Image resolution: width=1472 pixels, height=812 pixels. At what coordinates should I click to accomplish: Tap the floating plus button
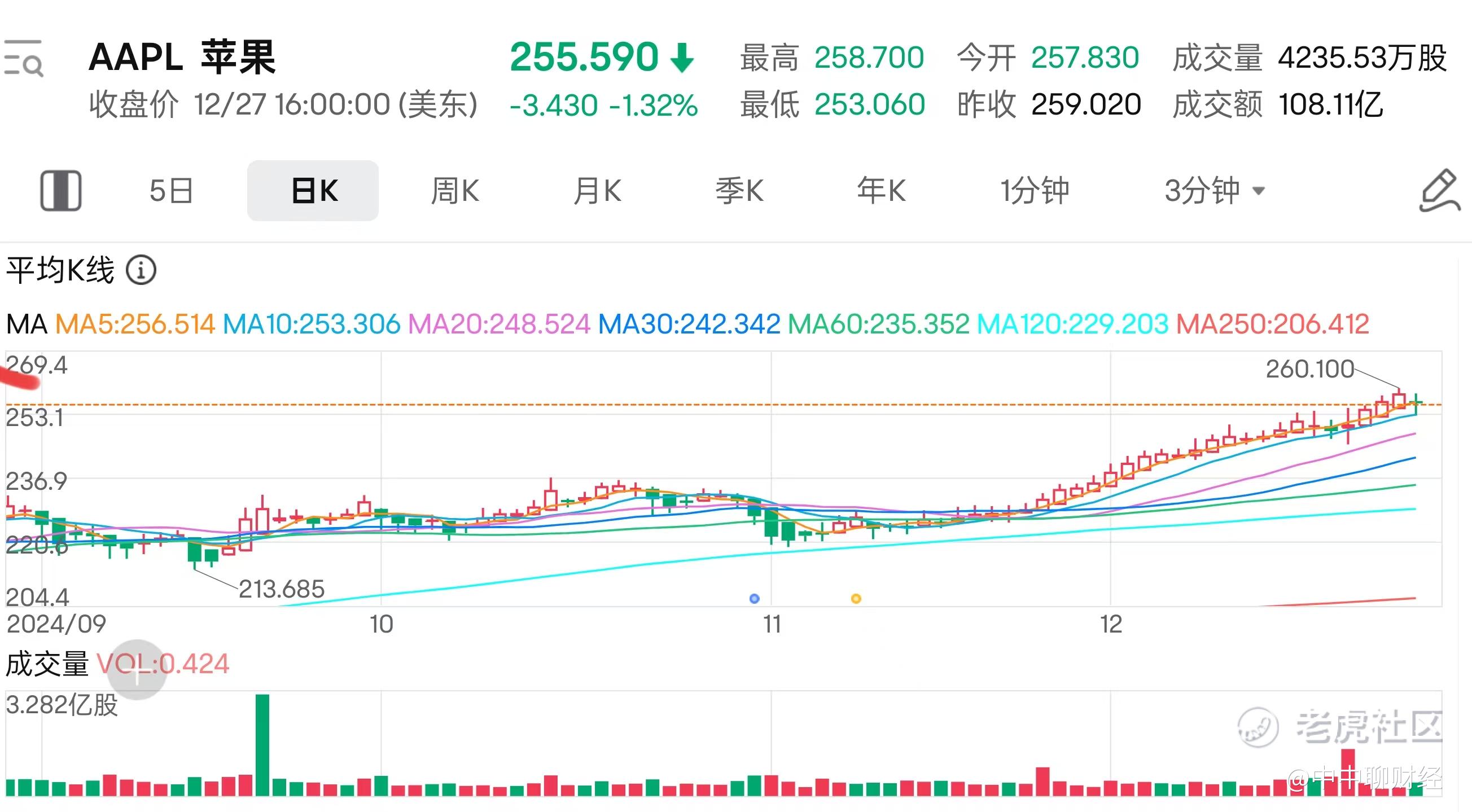click(x=137, y=670)
